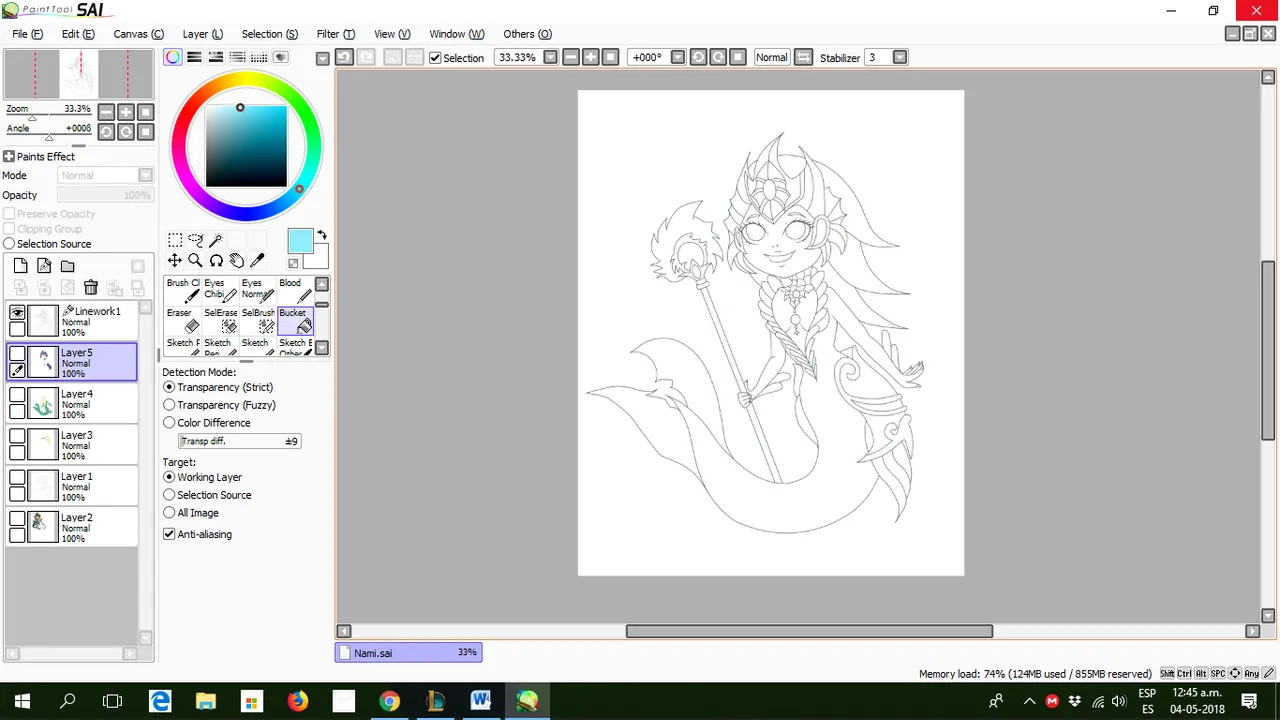The image size is (1280, 720).
Task: Open the Filter menu
Action: point(335,34)
